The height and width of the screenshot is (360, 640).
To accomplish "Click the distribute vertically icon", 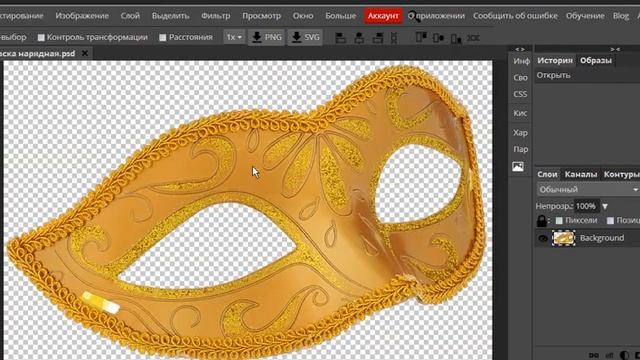I will (473, 38).
